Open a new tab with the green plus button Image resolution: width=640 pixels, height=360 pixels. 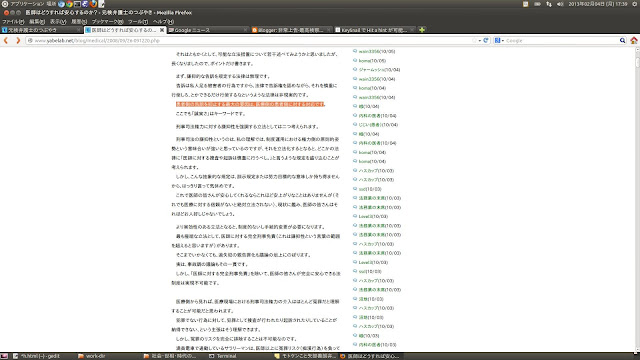[422, 30]
